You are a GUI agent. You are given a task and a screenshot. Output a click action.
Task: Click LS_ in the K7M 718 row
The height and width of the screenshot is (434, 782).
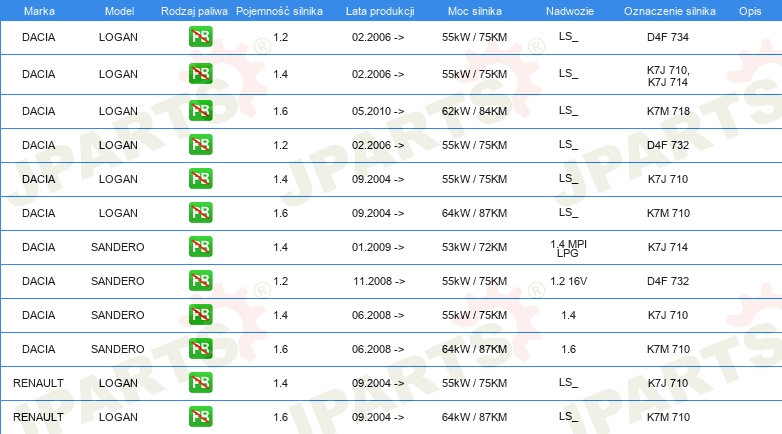[569, 111]
